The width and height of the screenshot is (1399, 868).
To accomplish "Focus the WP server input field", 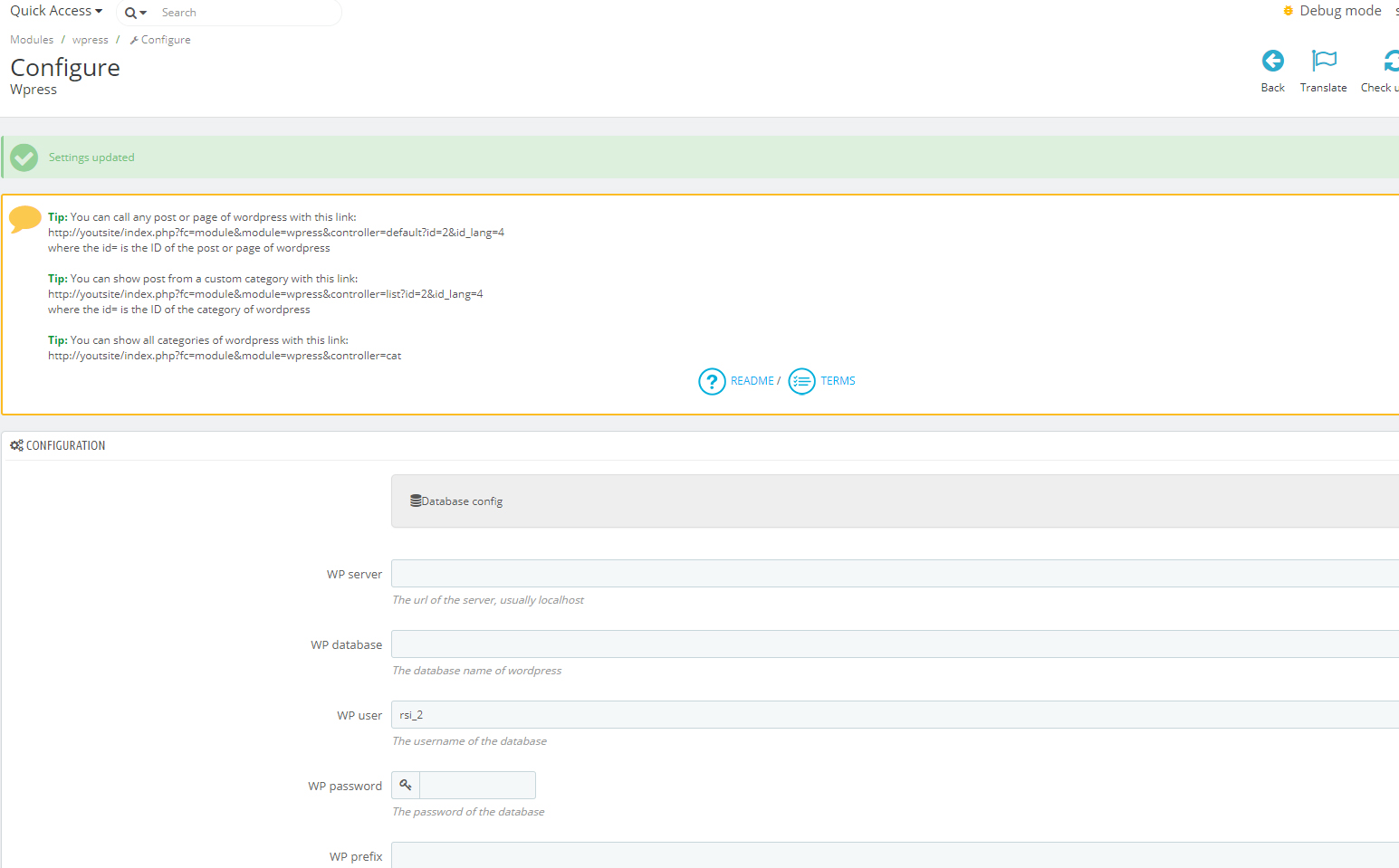I will (x=895, y=574).
